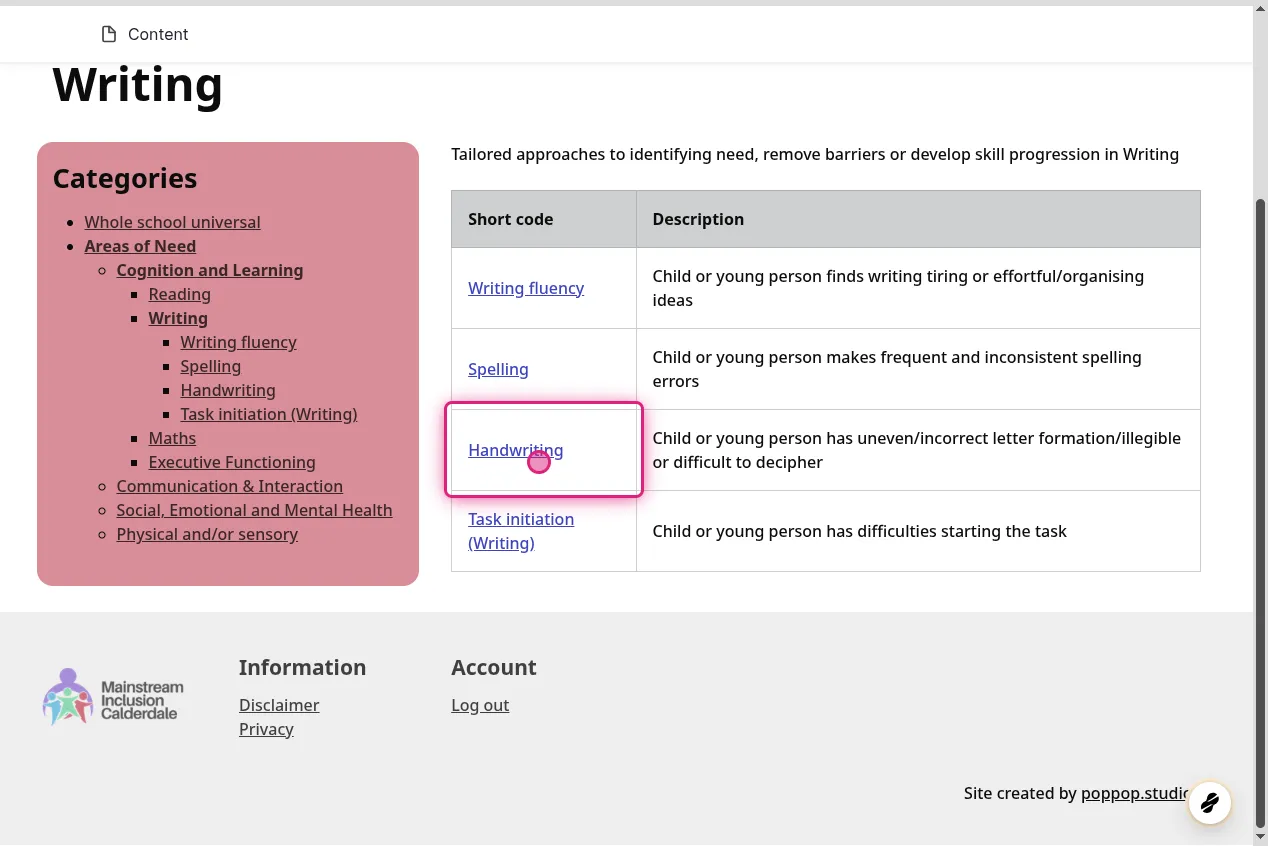Open Handwriting in the Categories sidebar
1268x846 pixels.
point(228,390)
